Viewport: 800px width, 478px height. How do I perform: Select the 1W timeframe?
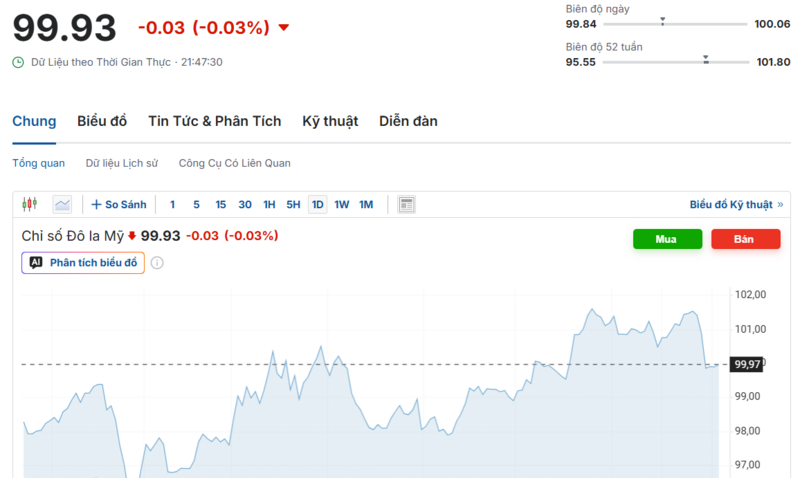(x=341, y=205)
